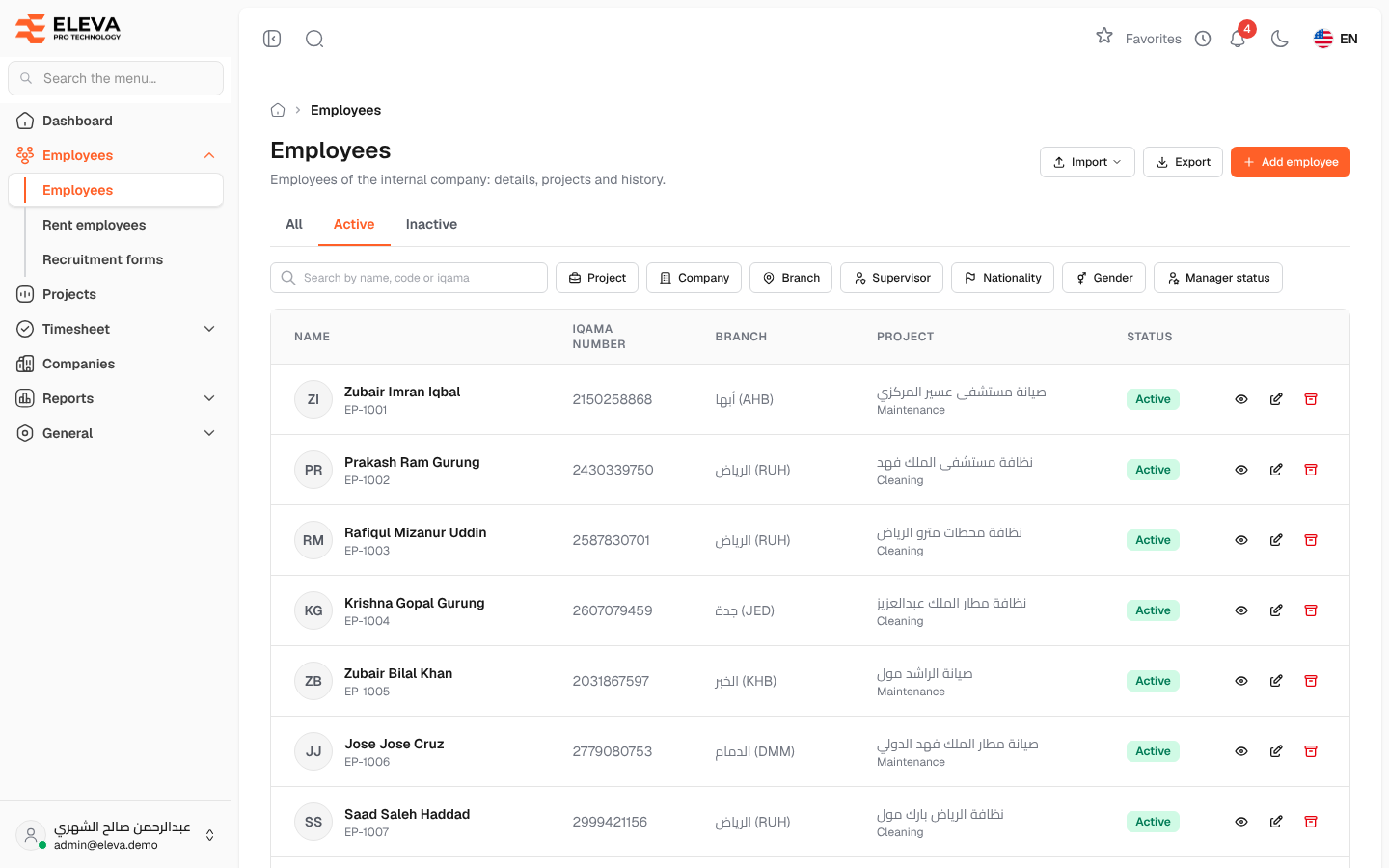Viewport: 1389px width, 868px height.
Task: Expand the Reports sidebar menu
Action: click(116, 398)
